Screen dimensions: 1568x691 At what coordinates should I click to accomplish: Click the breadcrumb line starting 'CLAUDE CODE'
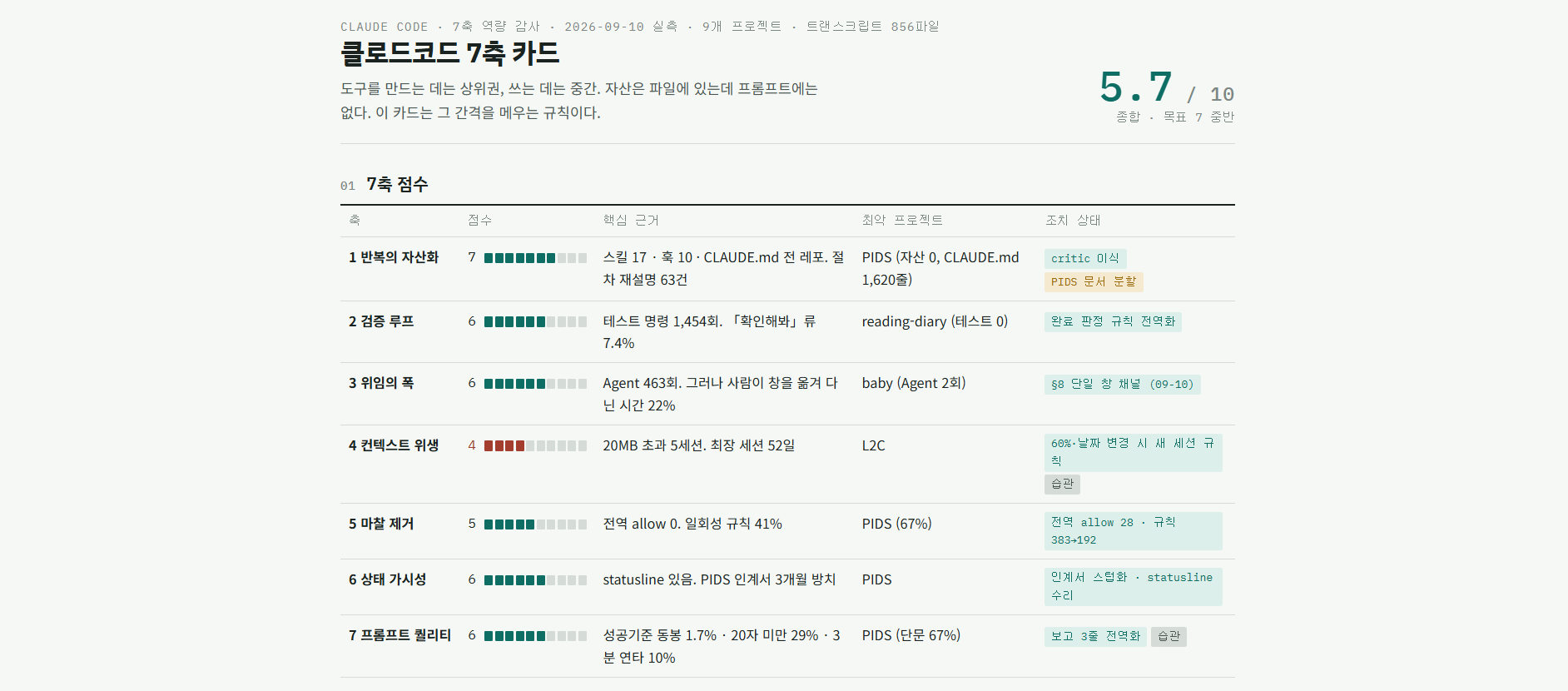point(640,27)
